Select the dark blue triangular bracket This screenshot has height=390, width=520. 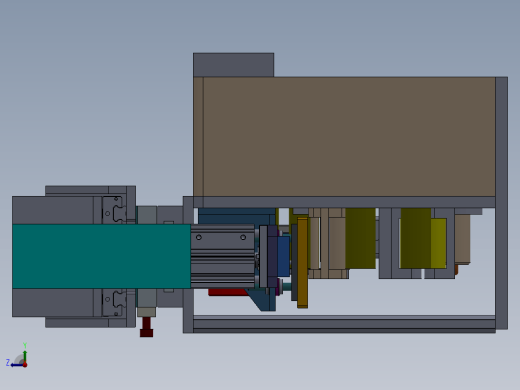(263, 300)
